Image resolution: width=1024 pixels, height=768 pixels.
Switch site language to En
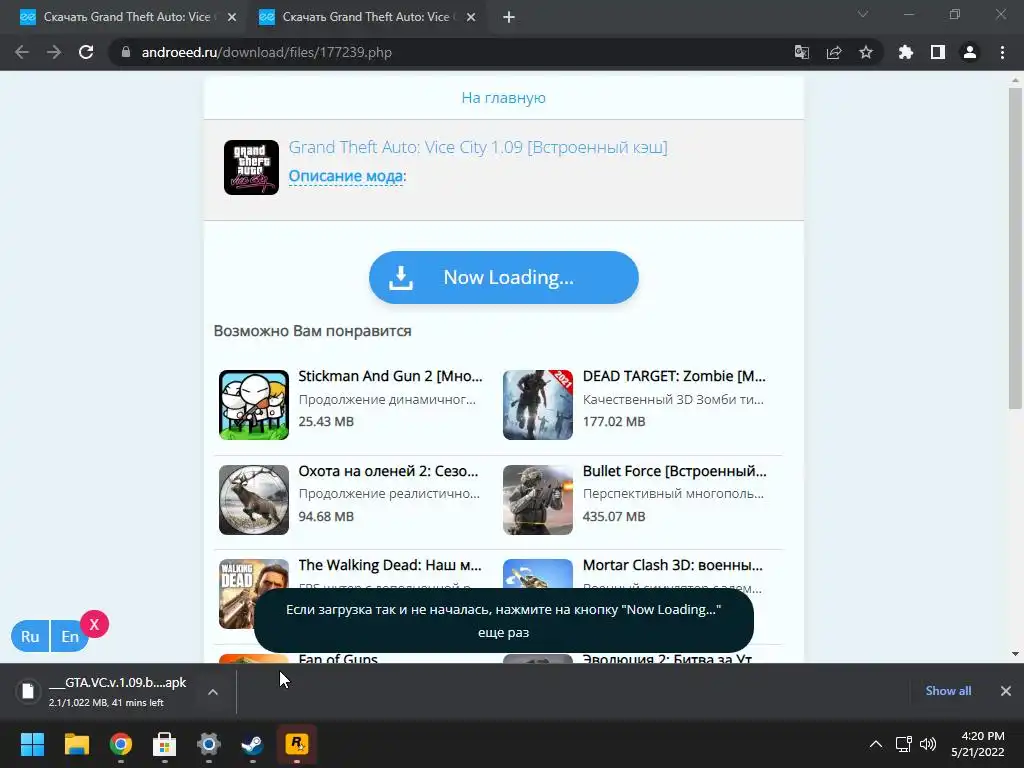point(69,636)
